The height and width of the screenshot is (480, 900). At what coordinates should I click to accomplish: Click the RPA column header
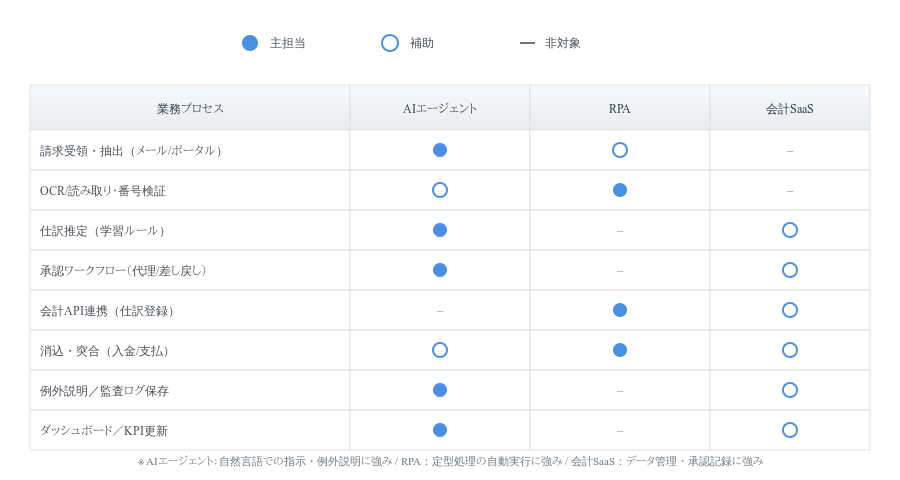tap(620, 108)
